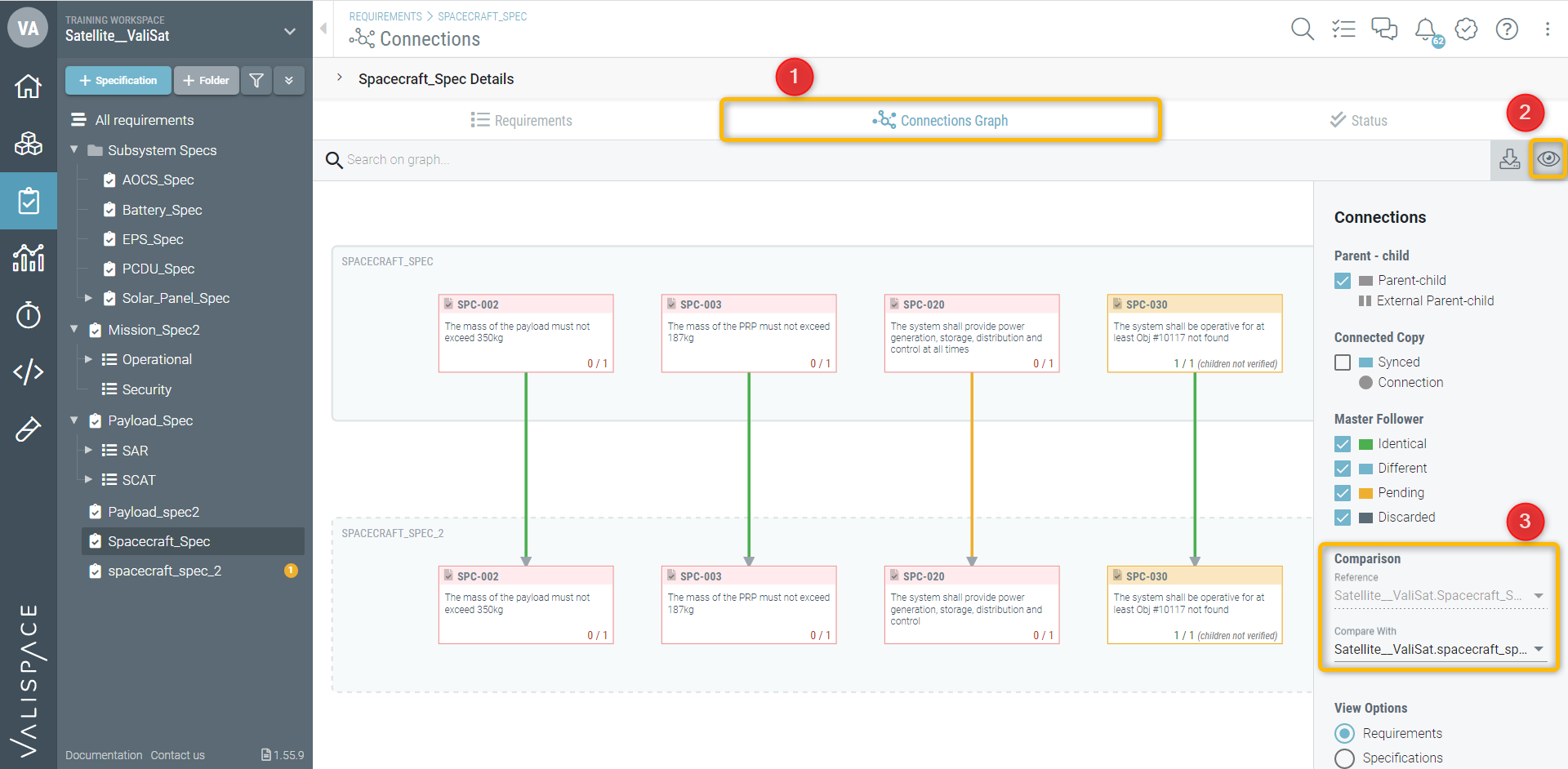The width and height of the screenshot is (1568, 769).
Task: Download the connections graph
Action: (1509, 159)
